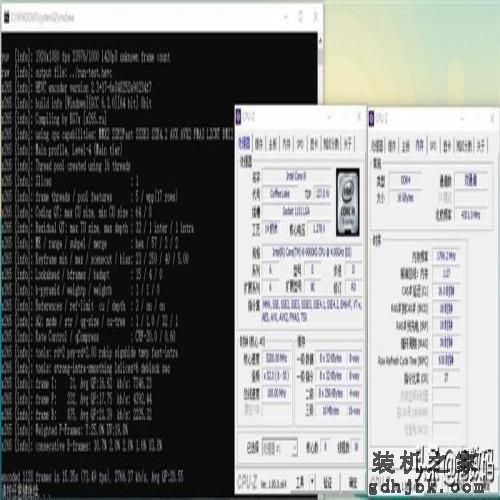Open 关于 tab in CPU-Z processor window
500x500 pixels.
pyautogui.click(x=348, y=144)
